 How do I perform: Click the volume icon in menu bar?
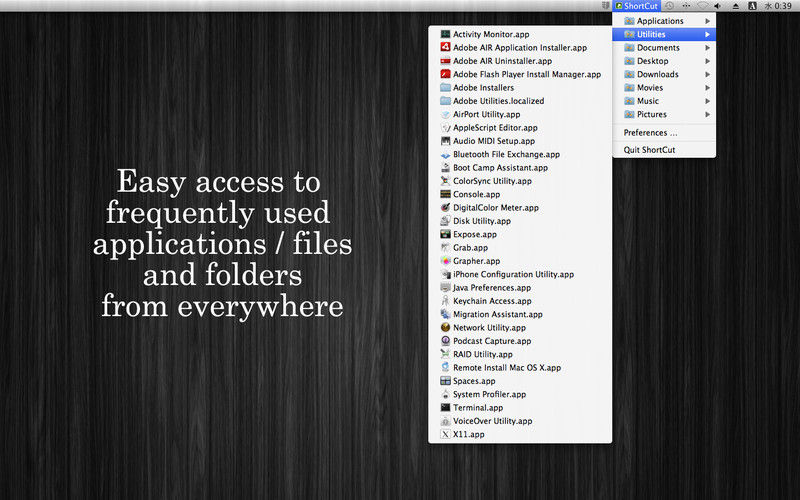718,6
